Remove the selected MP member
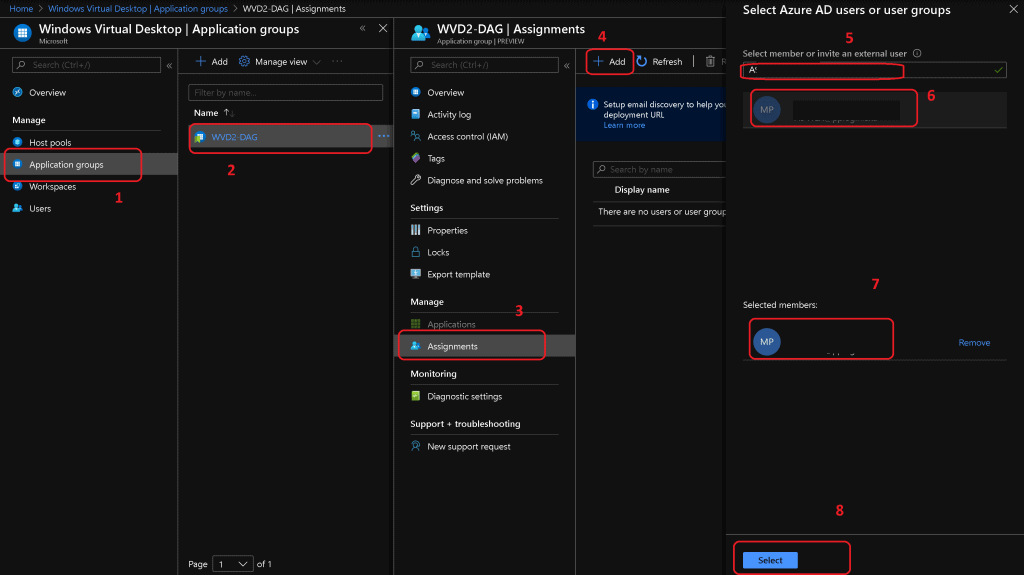The image size is (1024, 575). [974, 343]
